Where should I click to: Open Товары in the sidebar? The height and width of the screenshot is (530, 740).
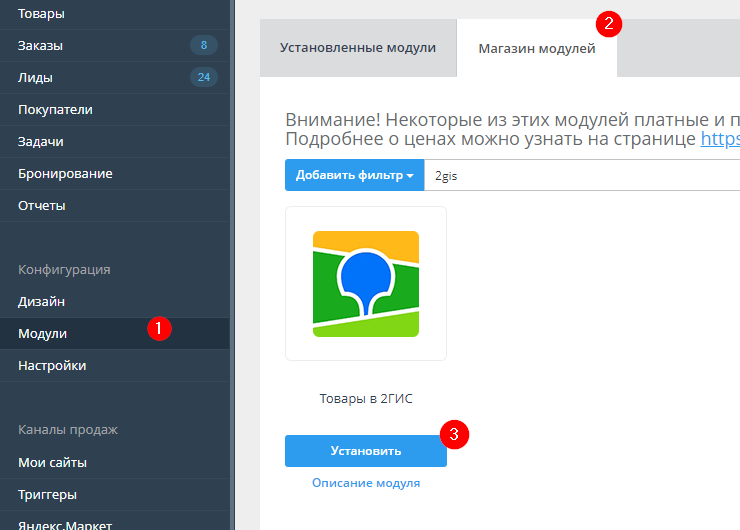click(41, 13)
